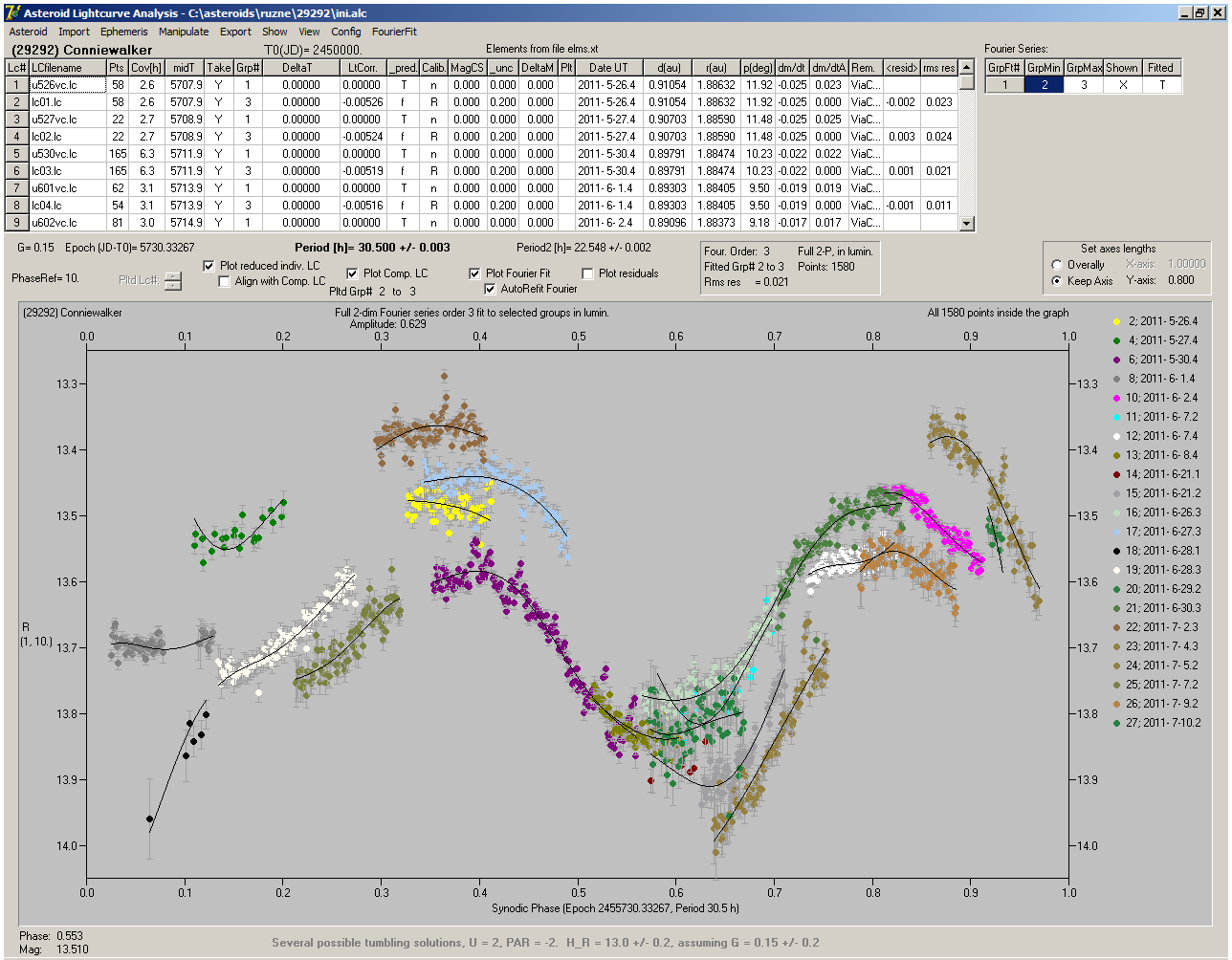Click magenta legend marker for 2011-6-2.4
The width and height of the screenshot is (1232, 960).
click(1116, 398)
